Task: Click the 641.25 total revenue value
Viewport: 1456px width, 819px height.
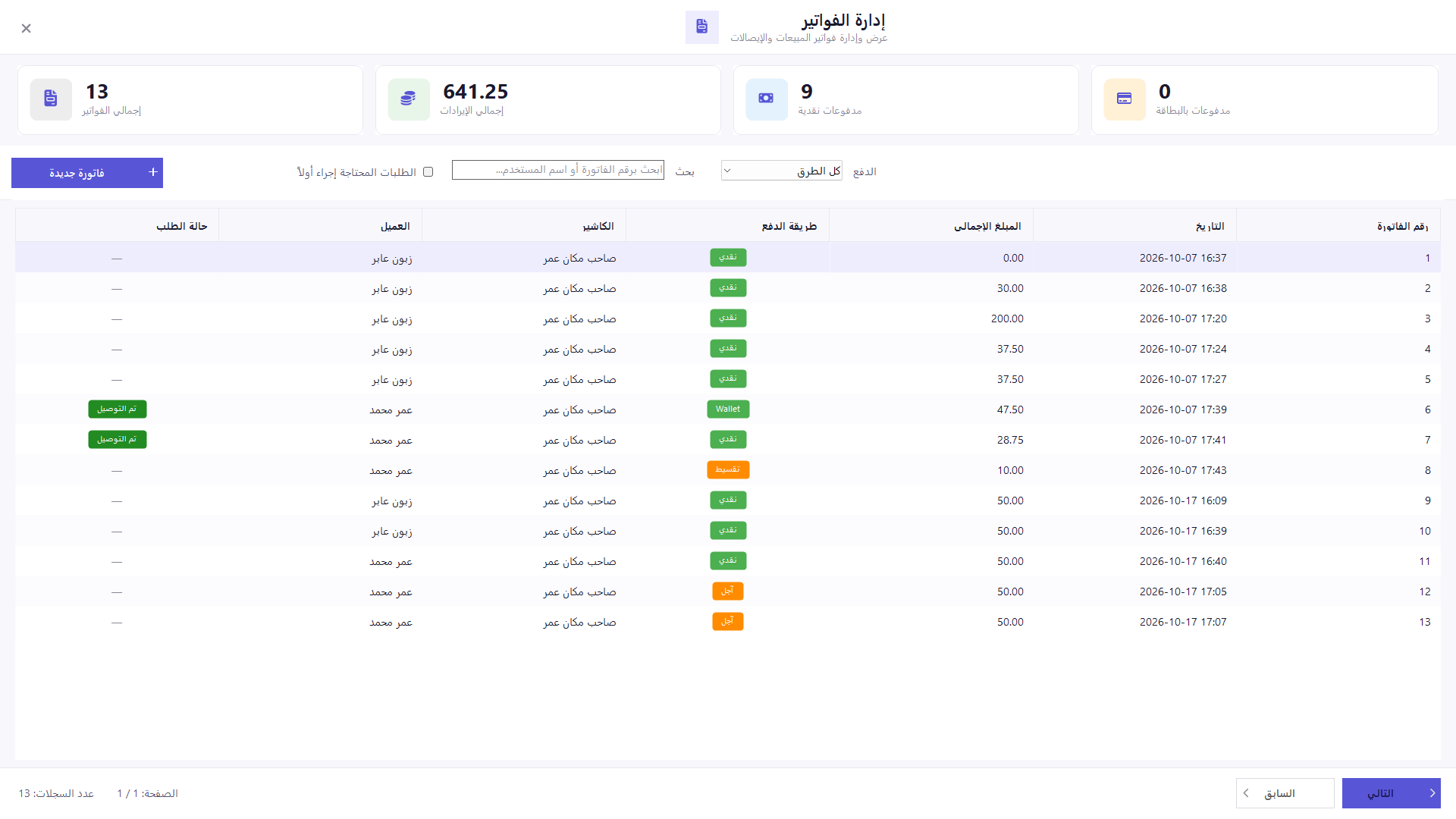Action: point(475,92)
